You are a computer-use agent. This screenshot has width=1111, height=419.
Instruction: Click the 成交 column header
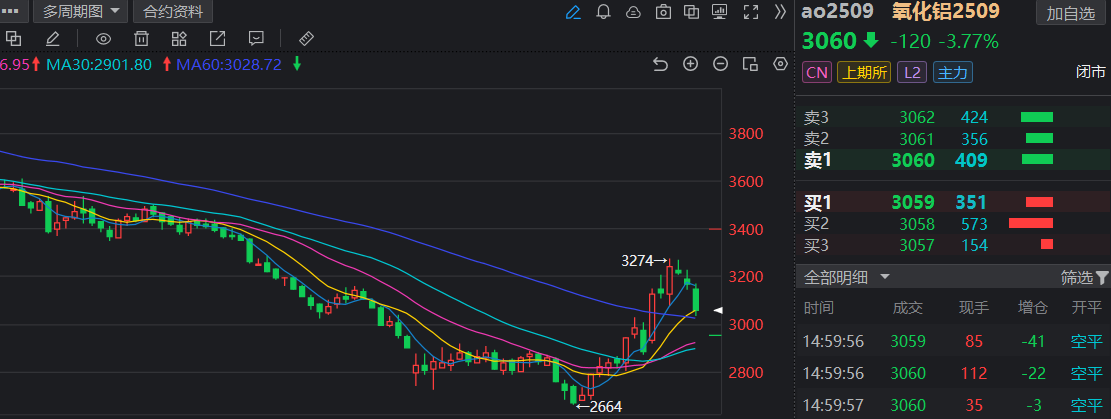tap(908, 308)
